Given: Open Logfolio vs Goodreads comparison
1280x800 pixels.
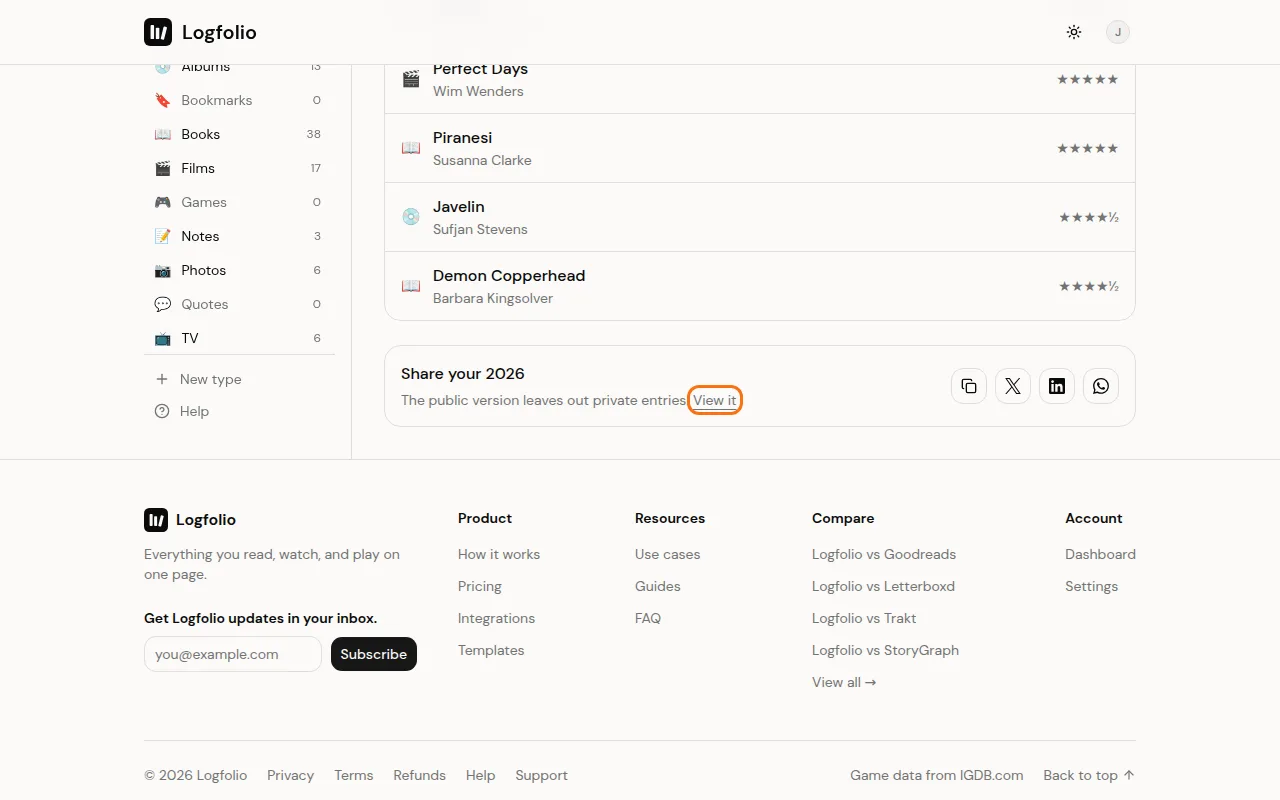Looking at the screenshot, I should [884, 554].
